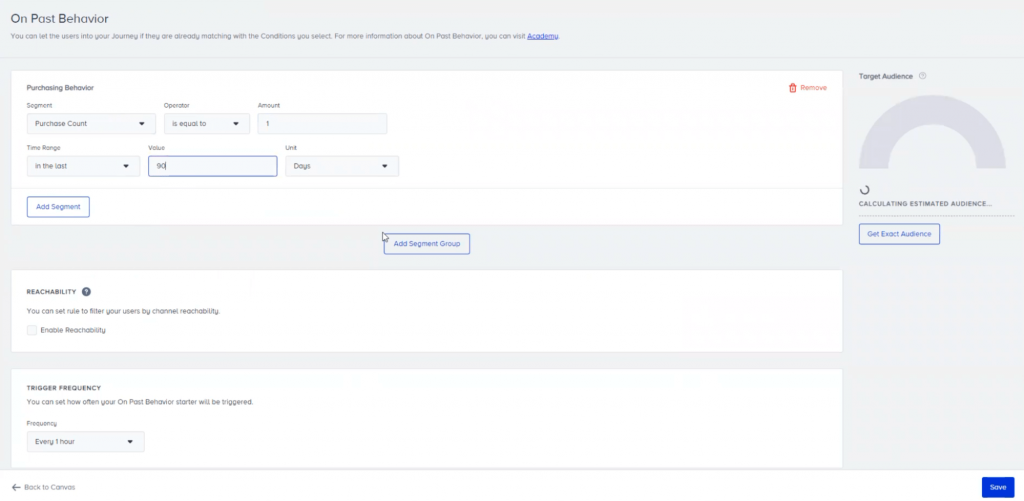The width and height of the screenshot is (1024, 501).
Task: Open the Time Range dropdown
Action: click(83, 166)
